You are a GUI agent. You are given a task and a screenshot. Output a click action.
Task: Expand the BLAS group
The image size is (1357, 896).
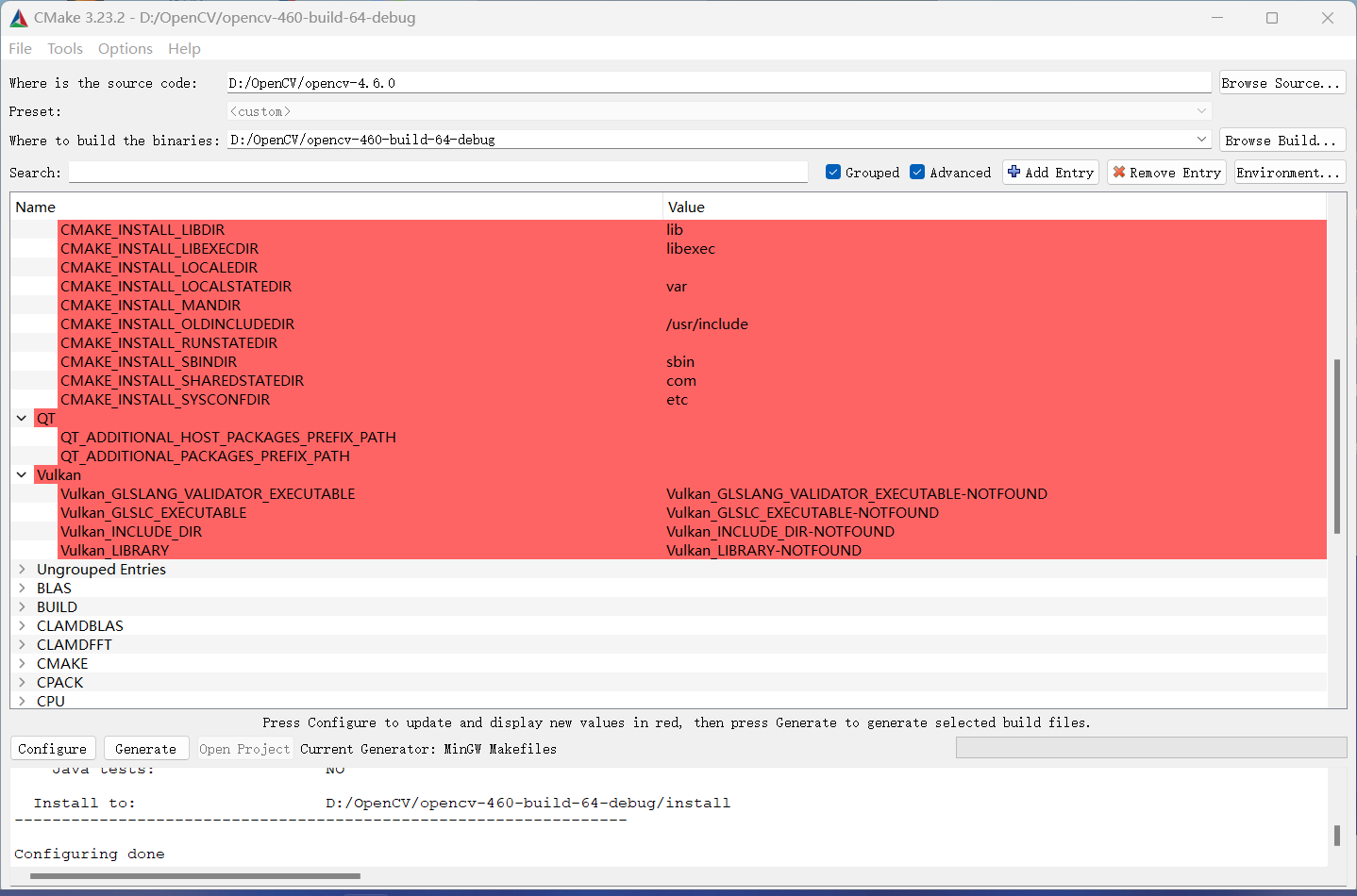click(x=21, y=588)
